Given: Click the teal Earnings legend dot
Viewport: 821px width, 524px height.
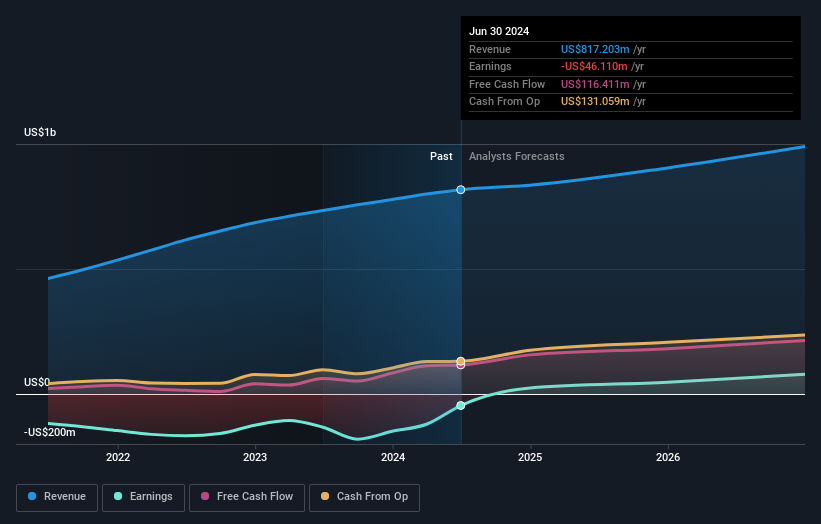Looking at the screenshot, I should (118, 496).
